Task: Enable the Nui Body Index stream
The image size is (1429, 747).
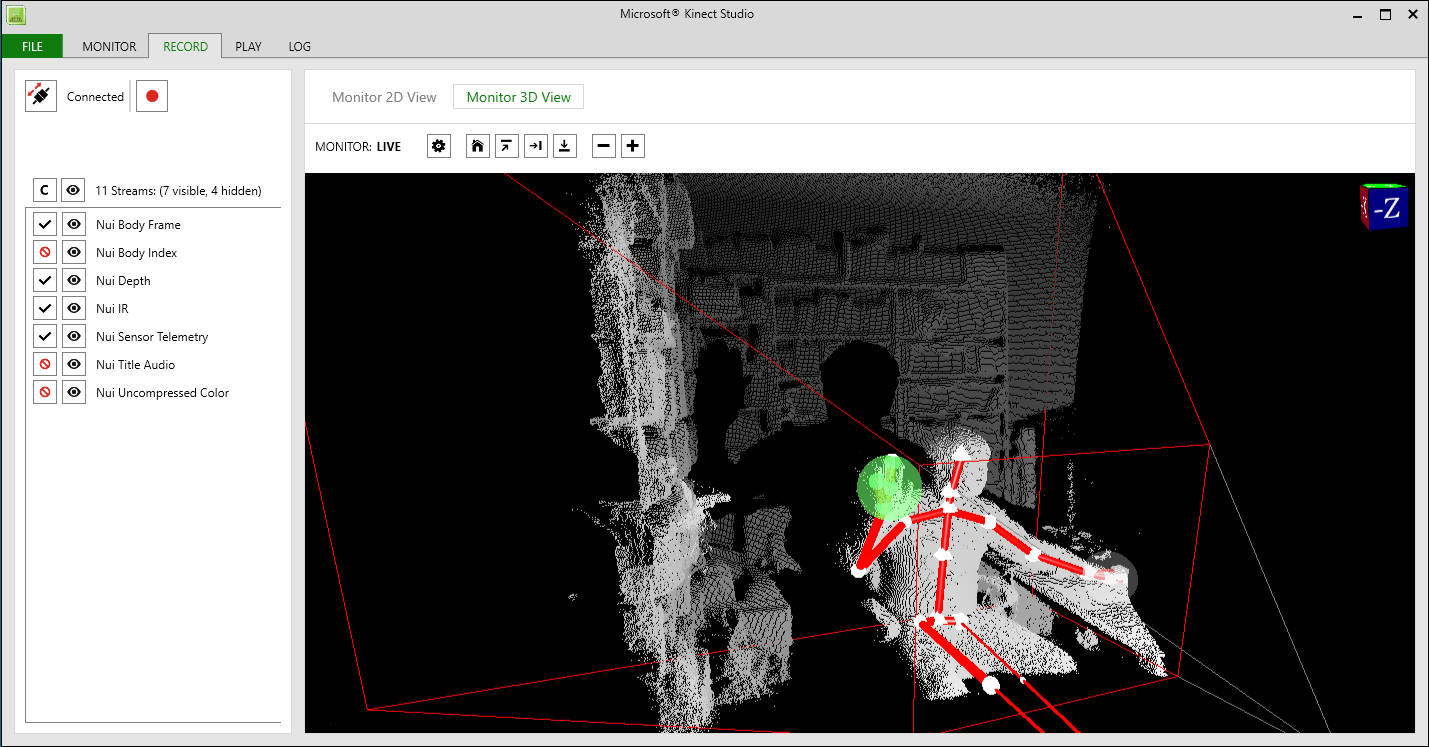Action: (45, 253)
